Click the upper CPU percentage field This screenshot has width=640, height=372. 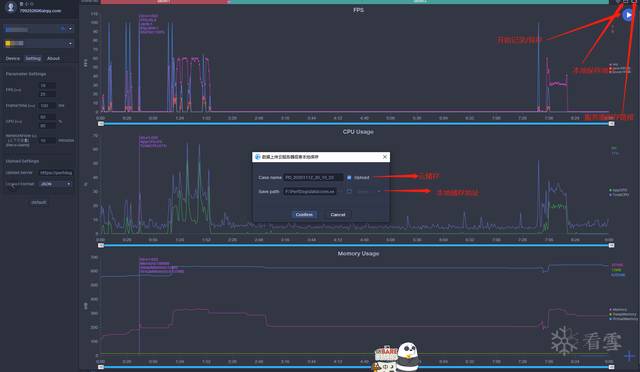tap(47, 117)
